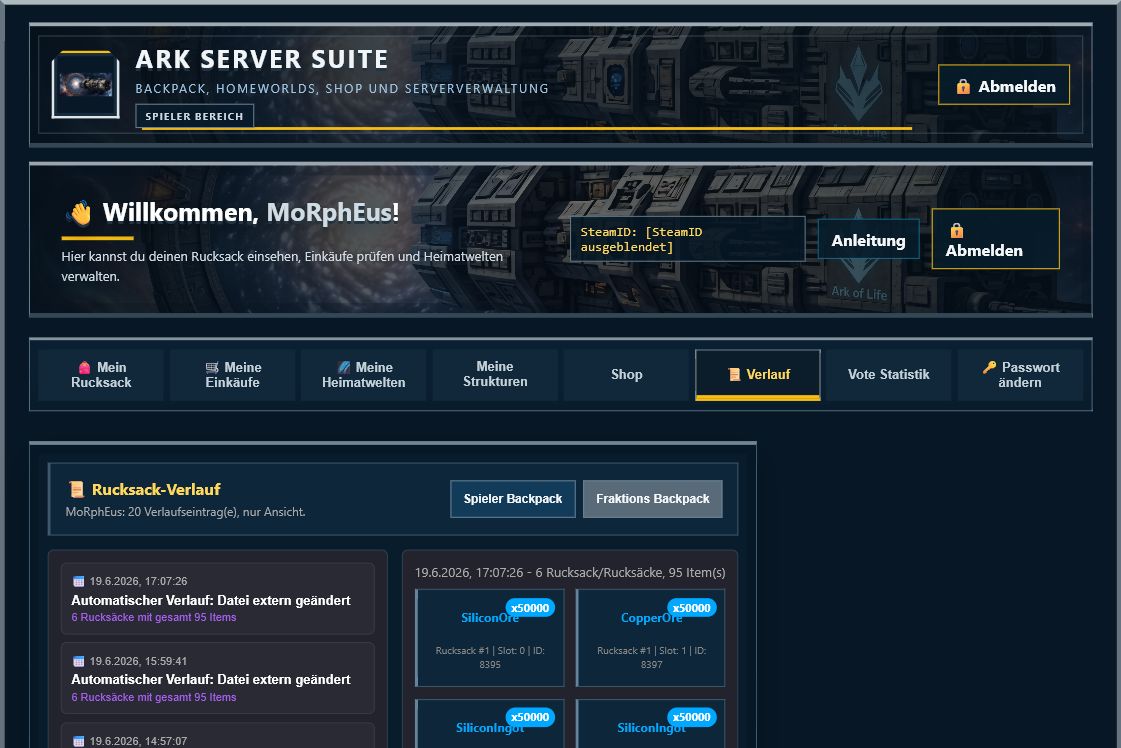Click the cart icon on Meine Einkäufe
Image resolution: width=1121 pixels, height=748 pixels.
pos(212,368)
